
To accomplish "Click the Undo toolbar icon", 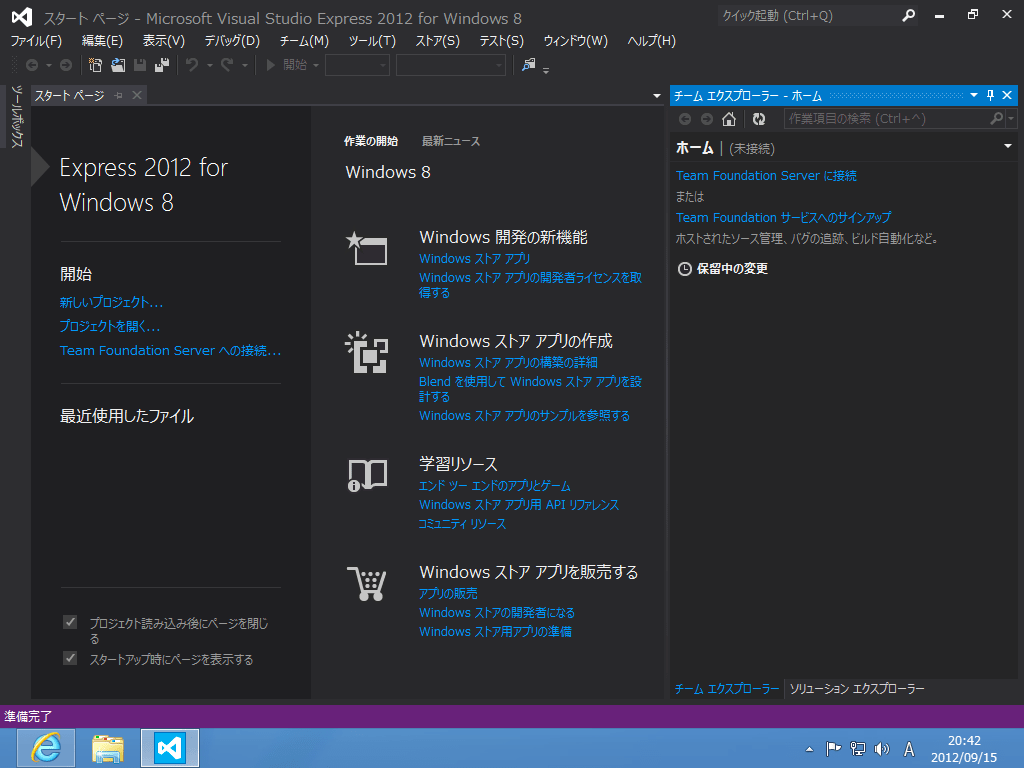I will point(192,65).
